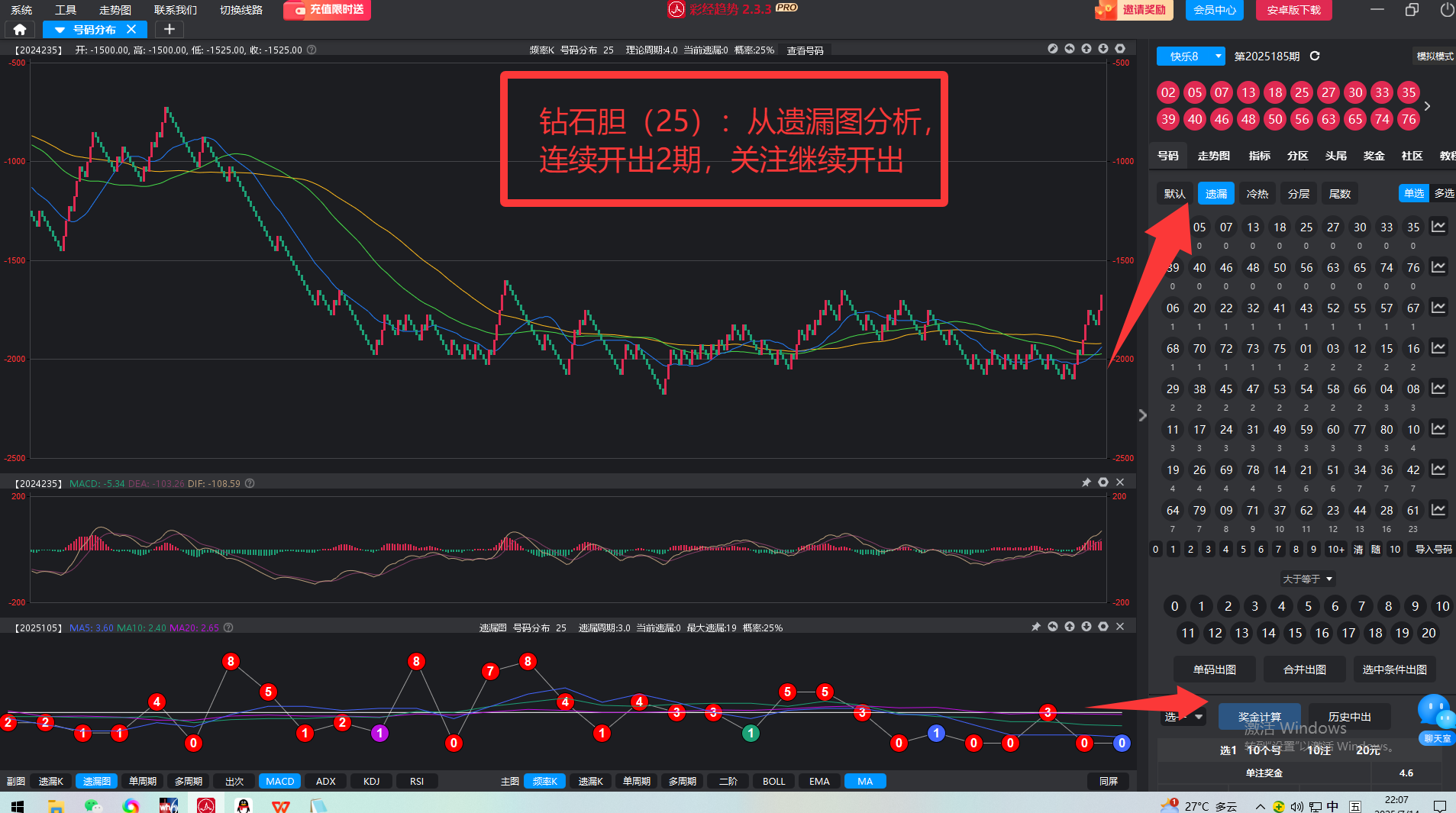Select 冷热 sort filter
The width and height of the screenshot is (1456, 813).
pos(1257,193)
